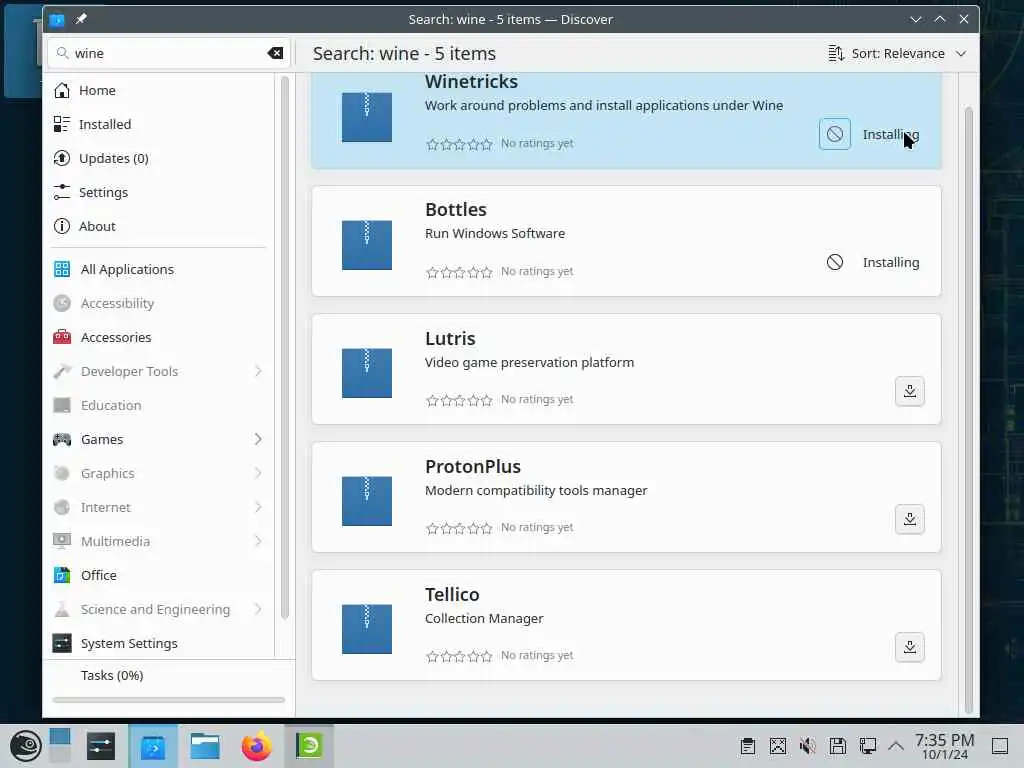The image size is (1024, 768).
Task: Open Discover Settings page
Action: point(160,192)
